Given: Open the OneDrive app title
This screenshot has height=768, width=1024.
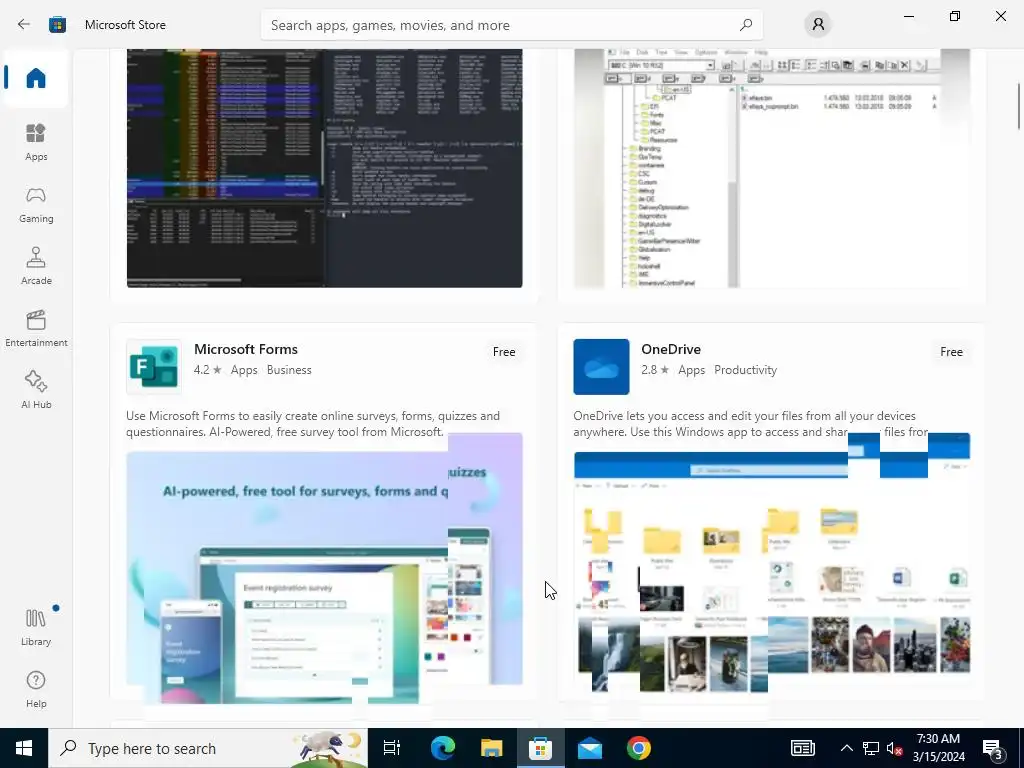Looking at the screenshot, I should click(x=671, y=349).
